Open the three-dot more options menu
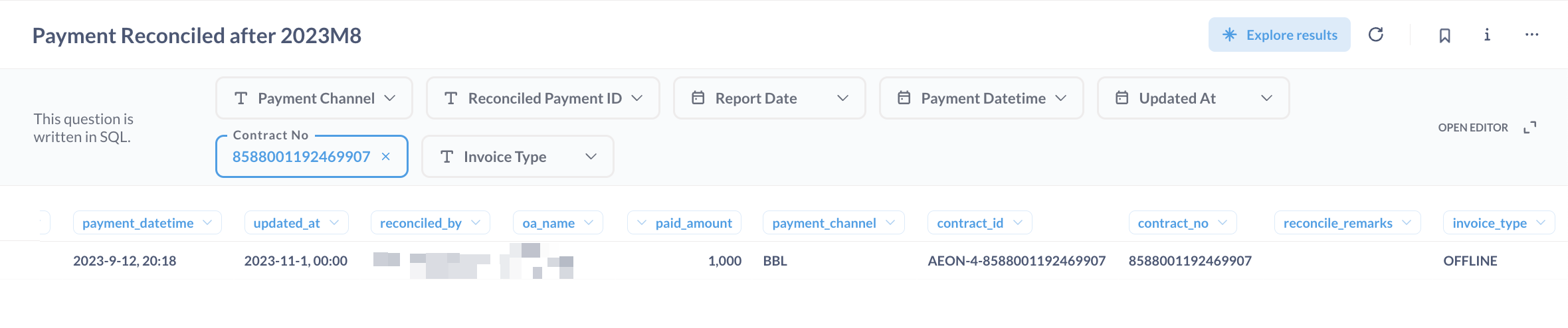 [1531, 35]
